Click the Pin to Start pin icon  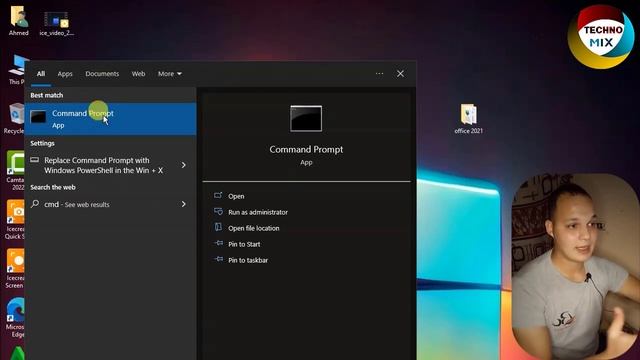click(218, 243)
